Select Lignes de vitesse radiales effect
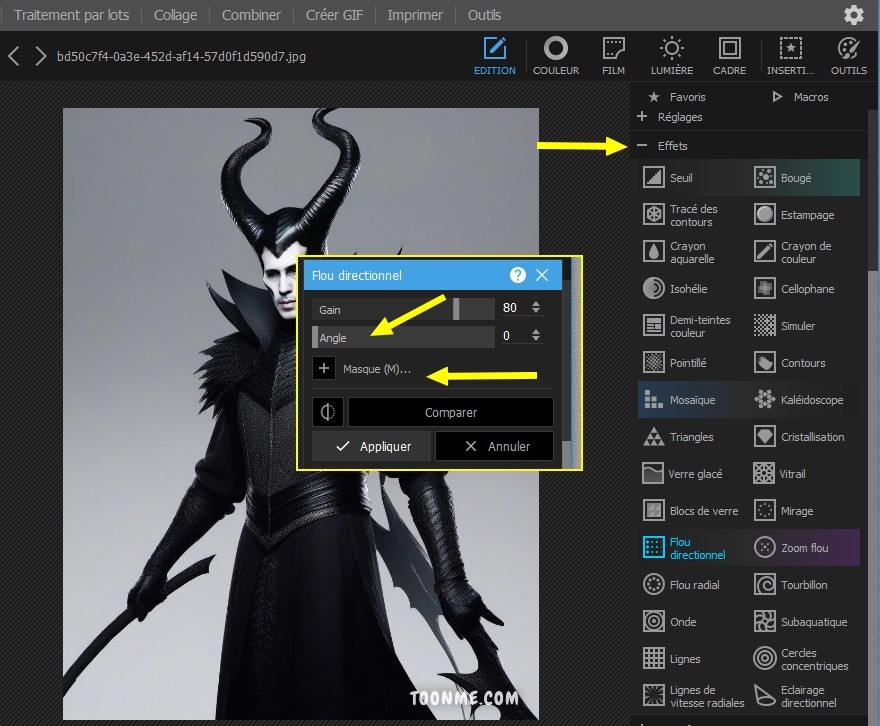 pyautogui.click(x=693, y=696)
